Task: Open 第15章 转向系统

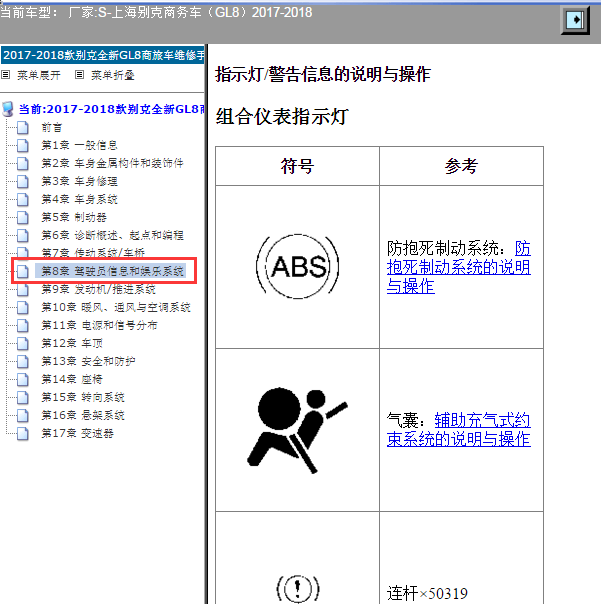Action: (x=83, y=397)
